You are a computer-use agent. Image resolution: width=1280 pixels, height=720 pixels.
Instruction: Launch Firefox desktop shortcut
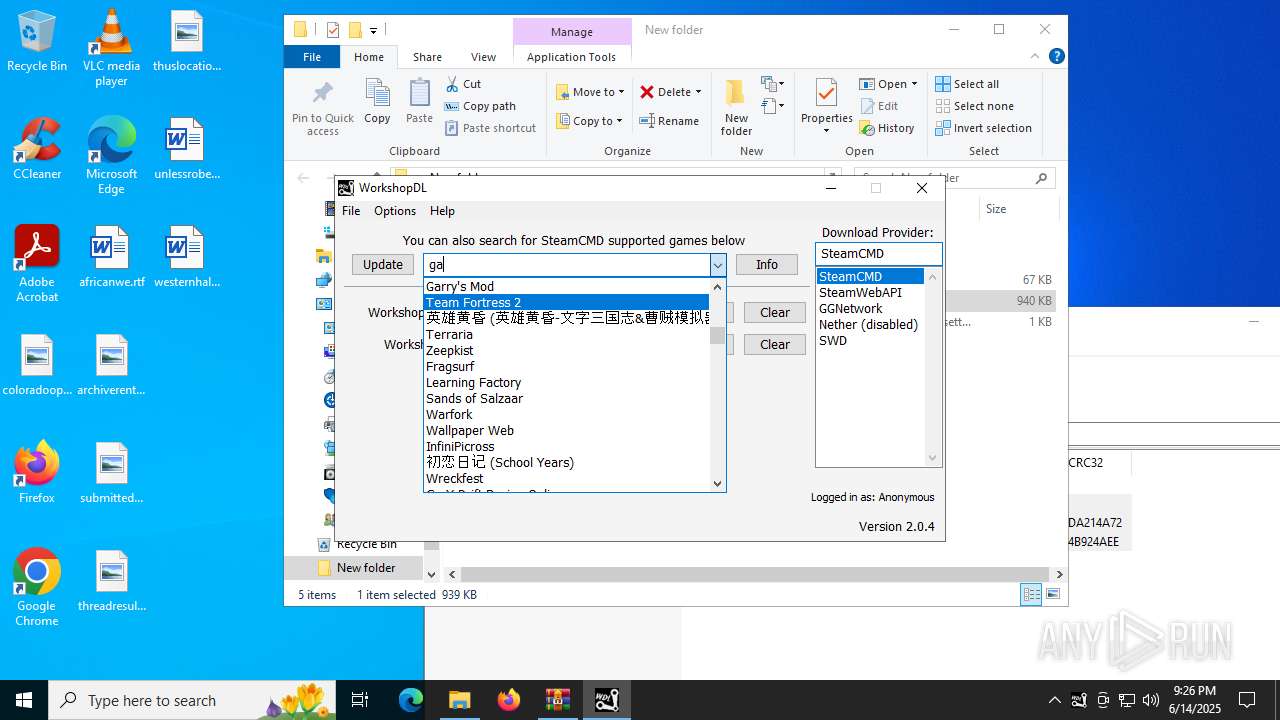pos(37,472)
